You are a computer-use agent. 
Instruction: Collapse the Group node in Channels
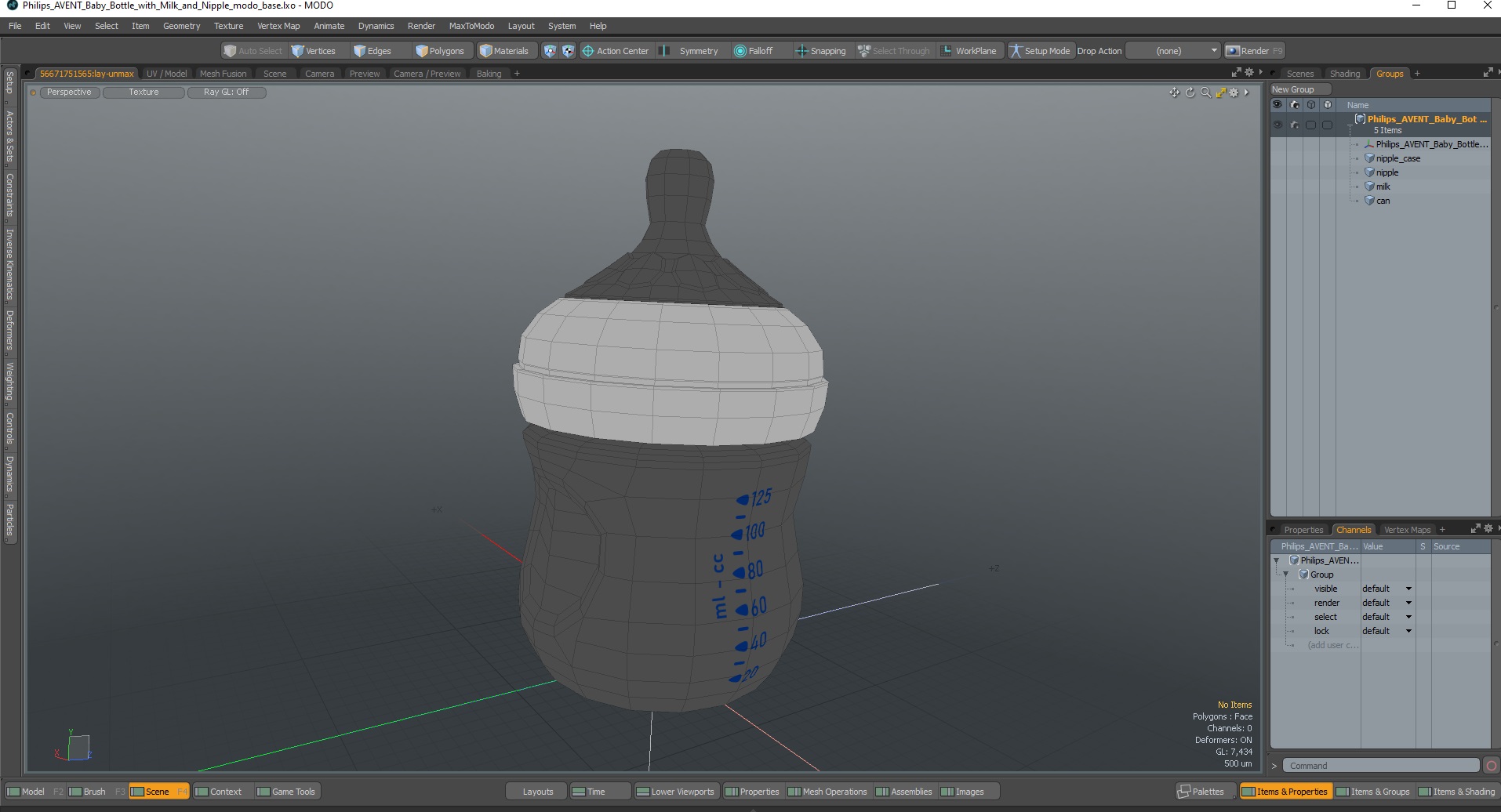click(1285, 575)
